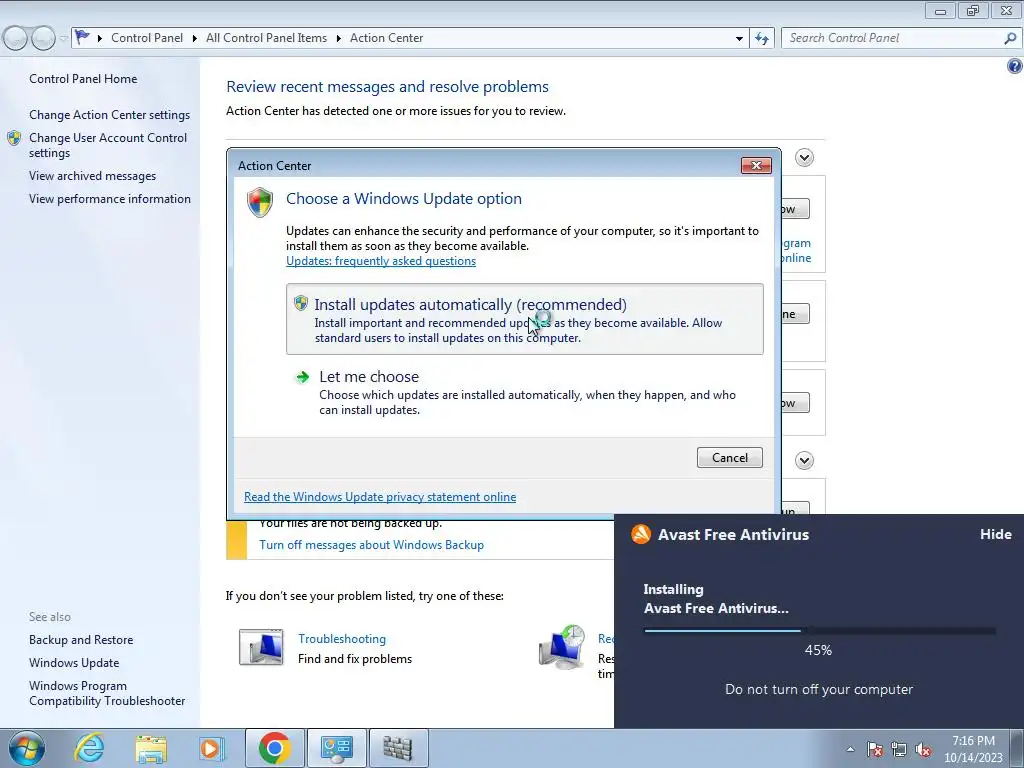Click the flag icon in address bar
1024x768 pixels.
tap(82, 37)
